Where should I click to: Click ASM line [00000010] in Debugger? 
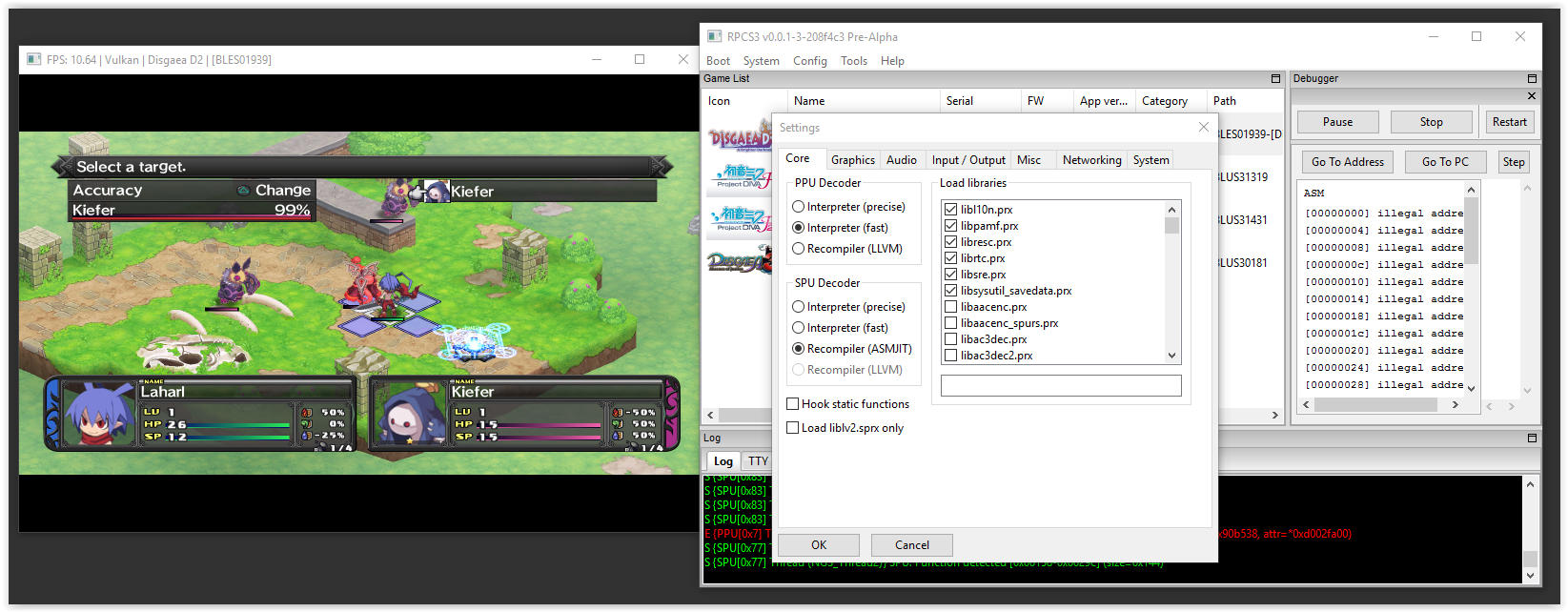click(x=1383, y=282)
